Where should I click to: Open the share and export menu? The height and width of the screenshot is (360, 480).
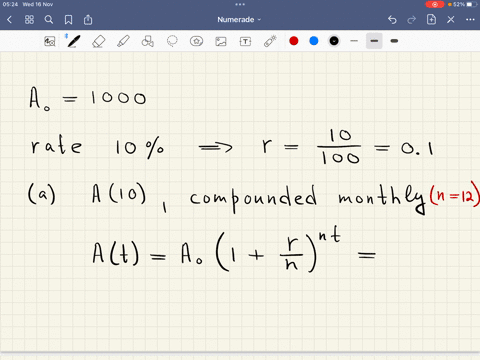point(88,19)
